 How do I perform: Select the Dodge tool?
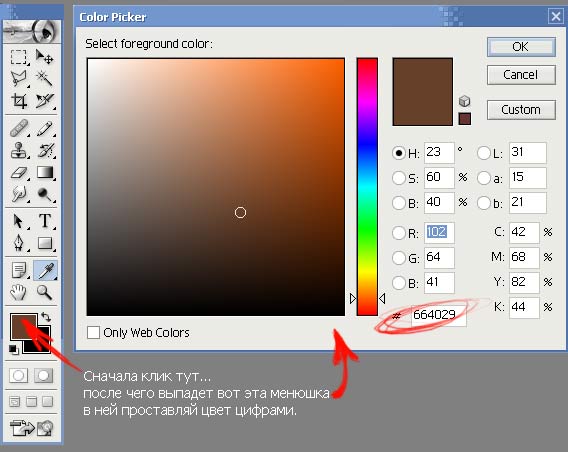pyautogui.click(x=45, y=194)
